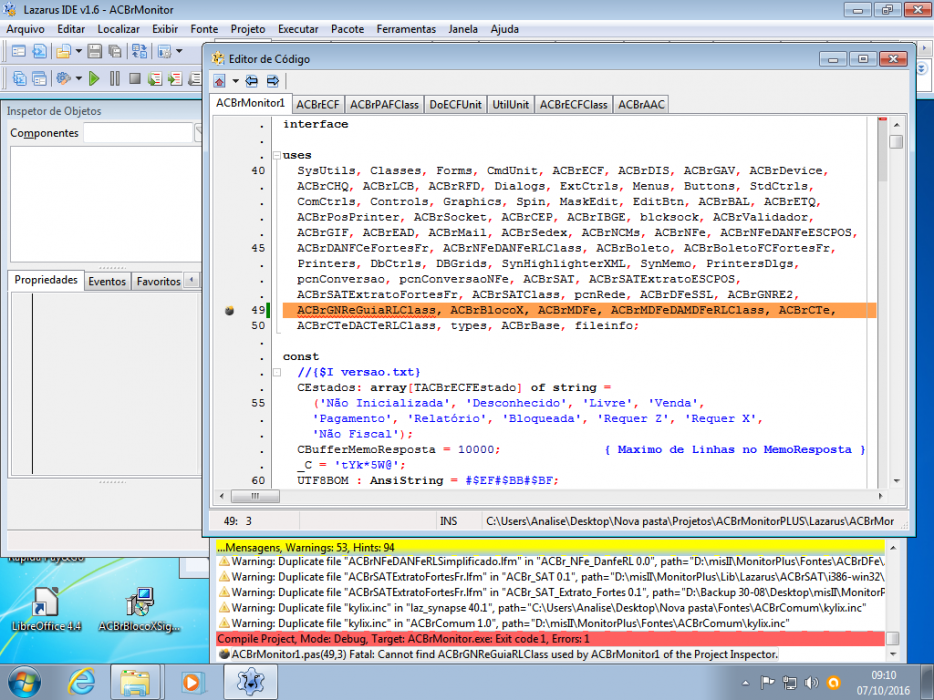Image resolution: width=934 pixels, height=700 pixels.
Task: Toggle form/unit view icon
Action: click(139, 51)
